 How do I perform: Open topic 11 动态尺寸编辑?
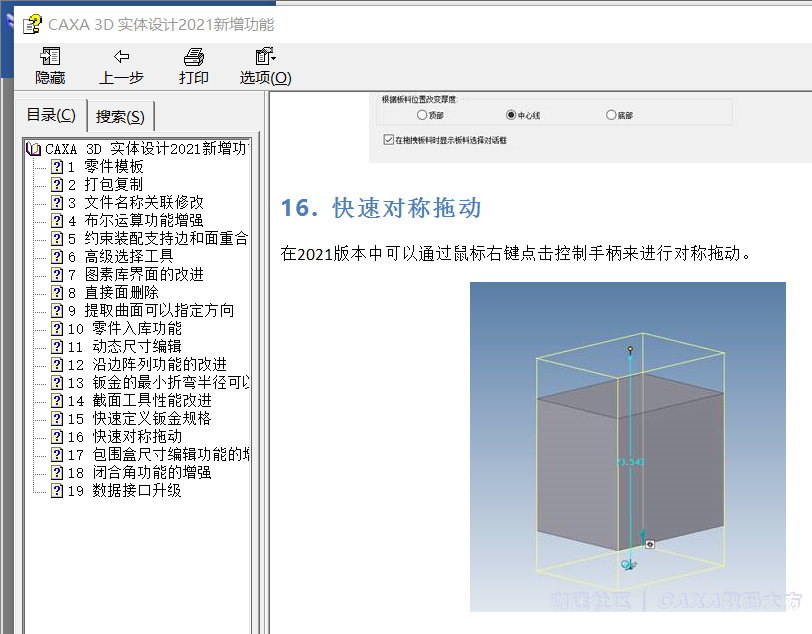pos(125,347)
